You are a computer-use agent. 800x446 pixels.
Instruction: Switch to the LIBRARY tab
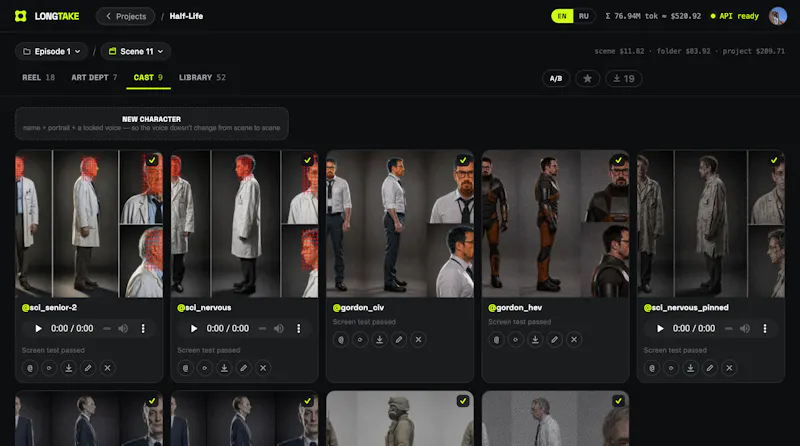(x=202, y=78)
